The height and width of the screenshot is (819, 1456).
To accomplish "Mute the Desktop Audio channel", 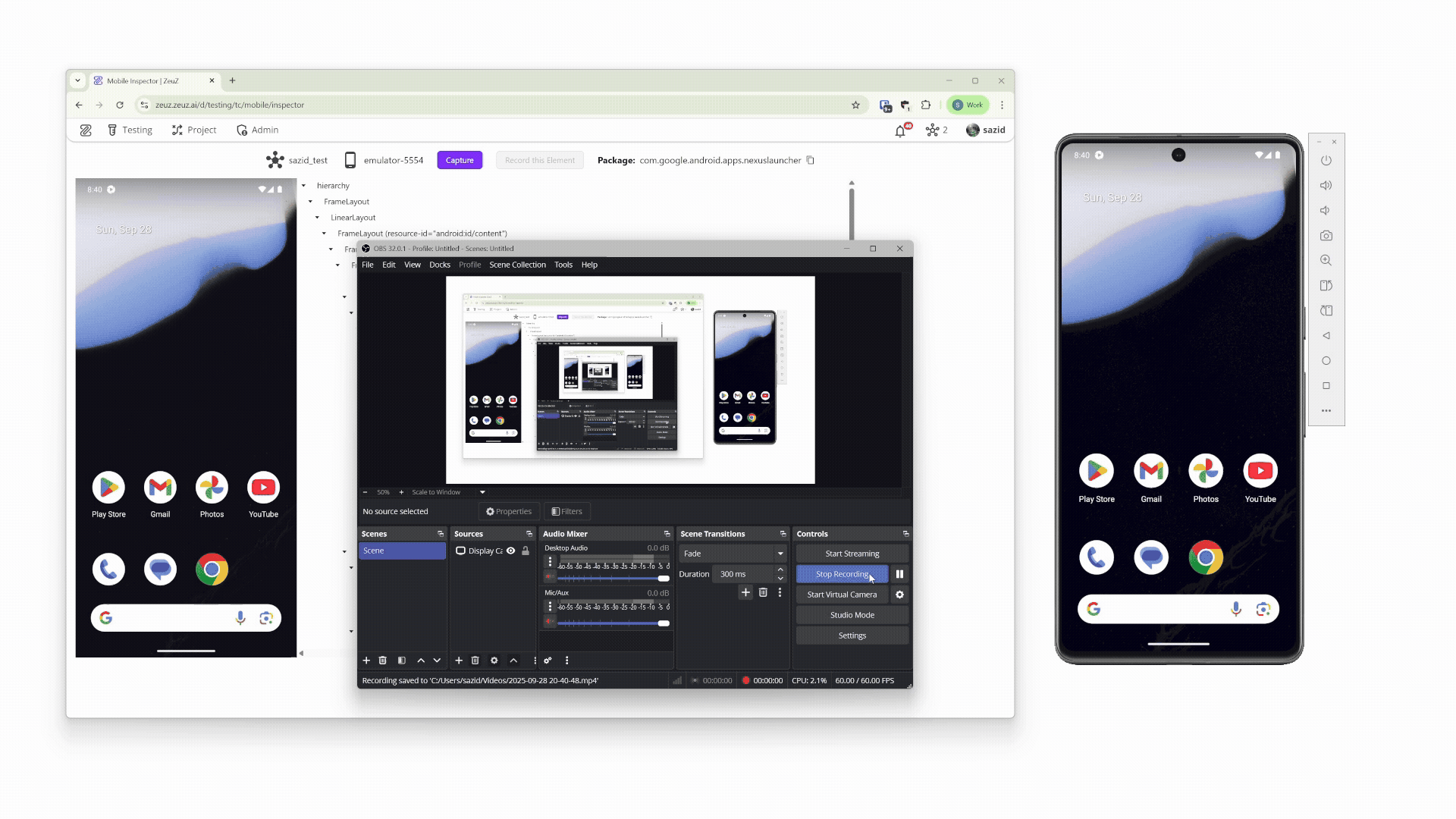I will tap(550, 578).
